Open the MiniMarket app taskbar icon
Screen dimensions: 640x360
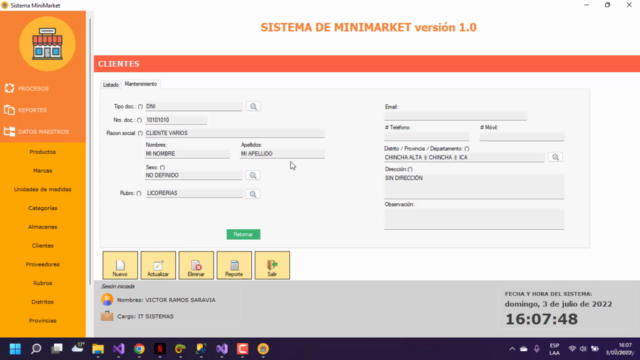263,349
